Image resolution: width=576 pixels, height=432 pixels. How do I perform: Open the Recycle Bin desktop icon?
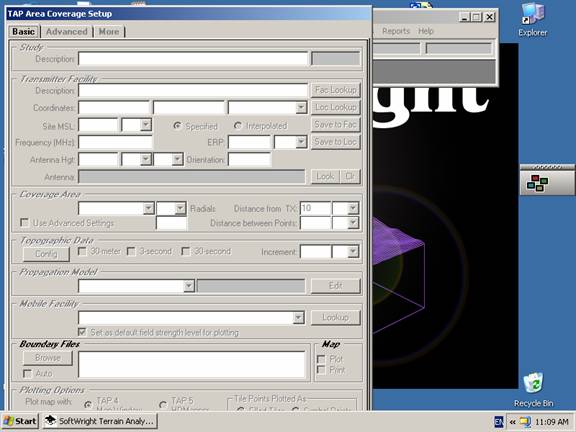(x=533, y=390)
